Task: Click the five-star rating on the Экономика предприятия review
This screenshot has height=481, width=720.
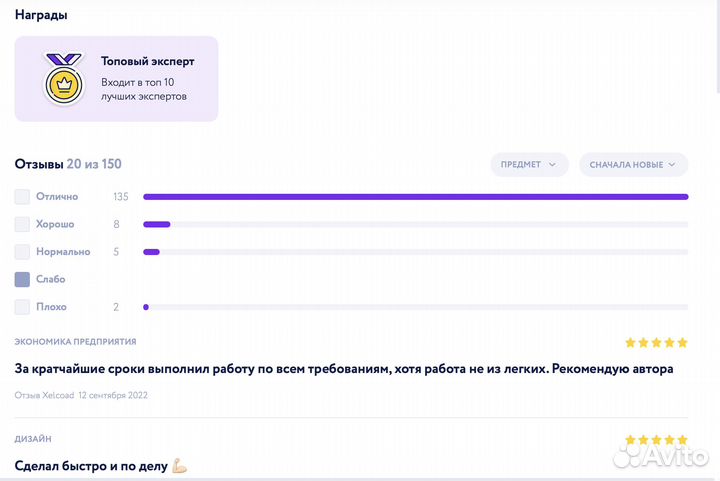Action: [x=656, y=342]
